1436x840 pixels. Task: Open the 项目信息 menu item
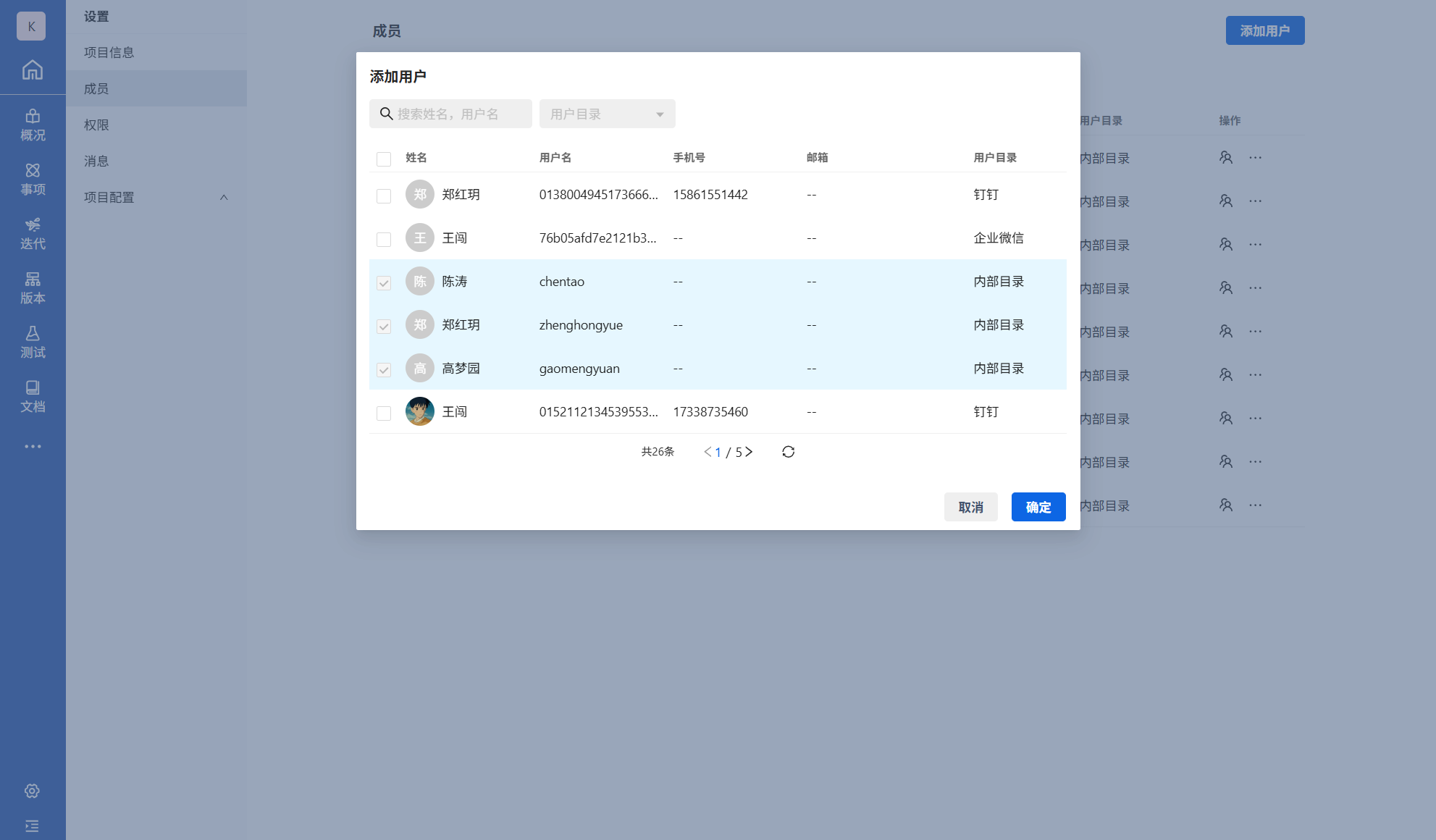pos(109,52)
